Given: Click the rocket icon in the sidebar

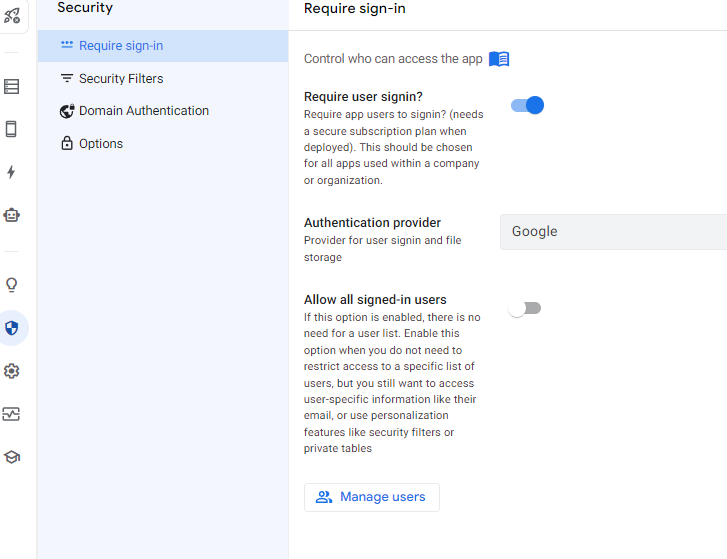Looking at the screenshot, I should point(12,14).
